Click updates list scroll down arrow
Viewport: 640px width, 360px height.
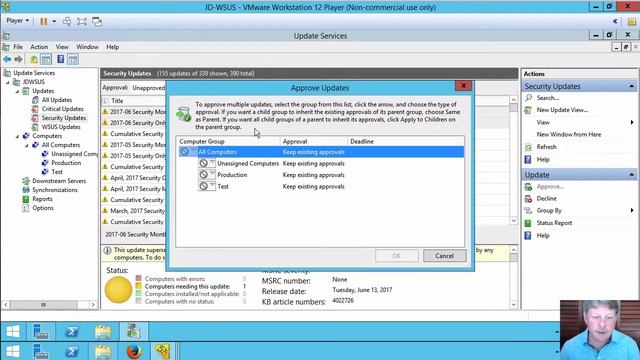(x=513, y=221)
